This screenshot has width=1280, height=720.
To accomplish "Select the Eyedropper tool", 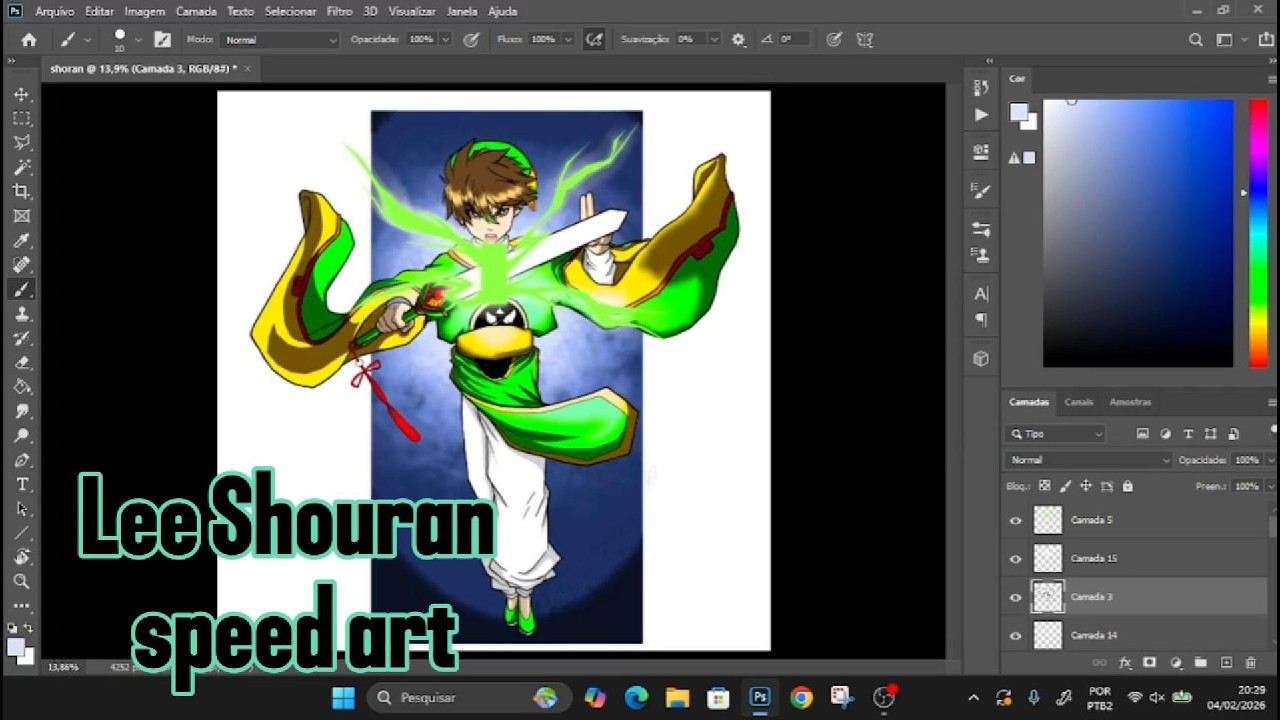I will click(x=21, y=240).
